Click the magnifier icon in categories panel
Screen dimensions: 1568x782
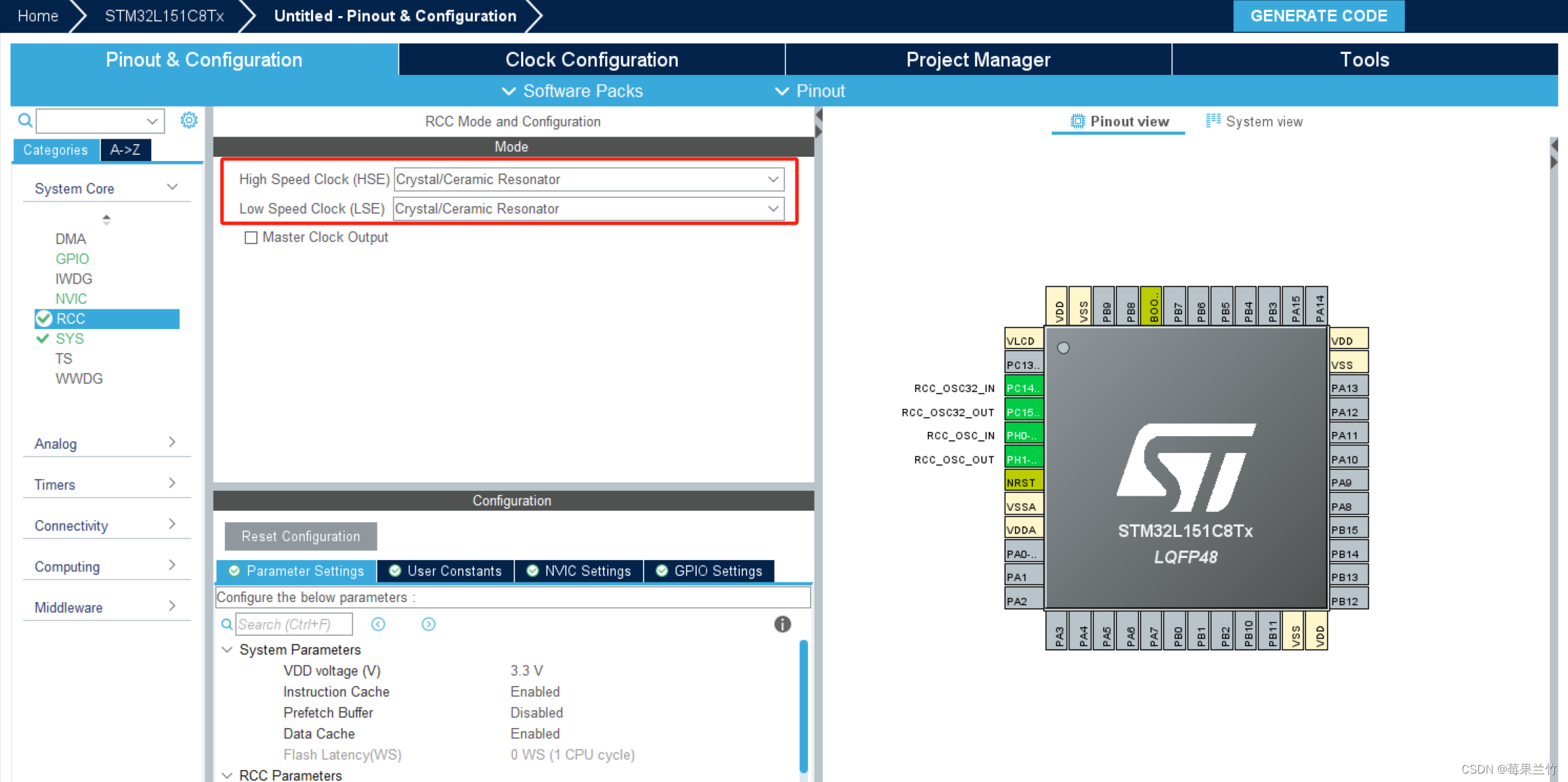click(x=25, y=120)
